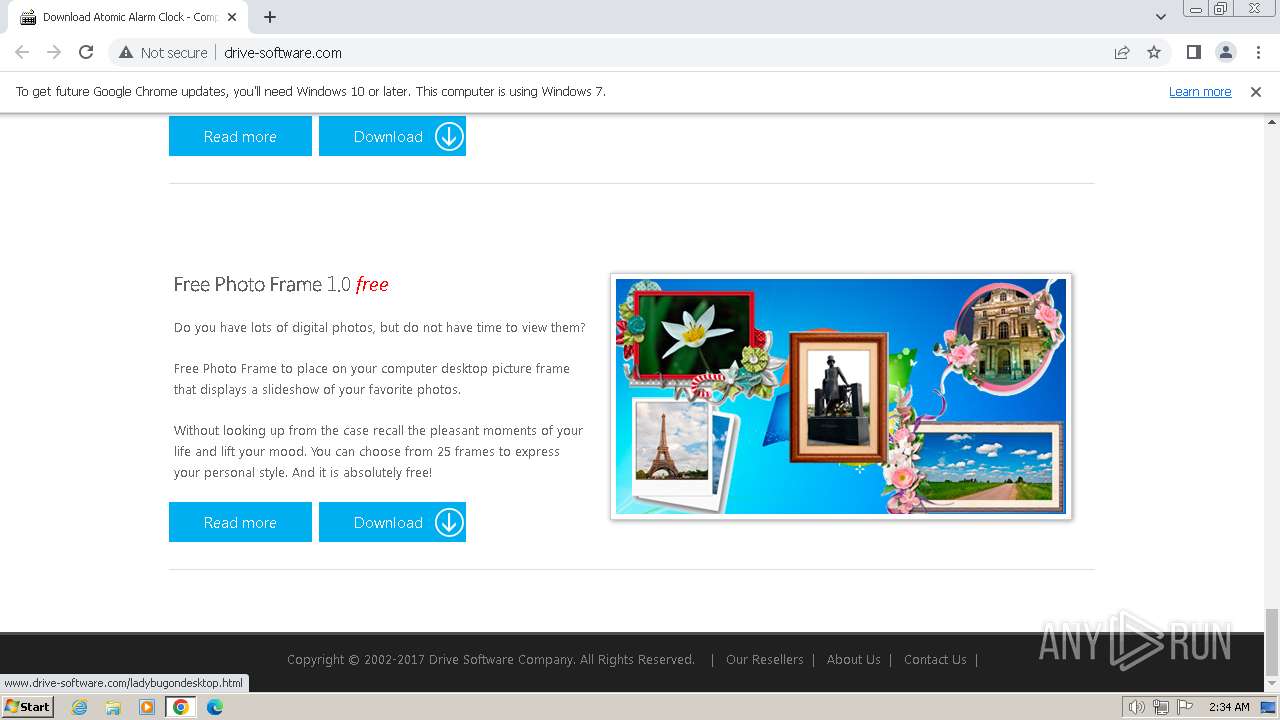Bookmark this page with the star

(x=1154, y=52)
